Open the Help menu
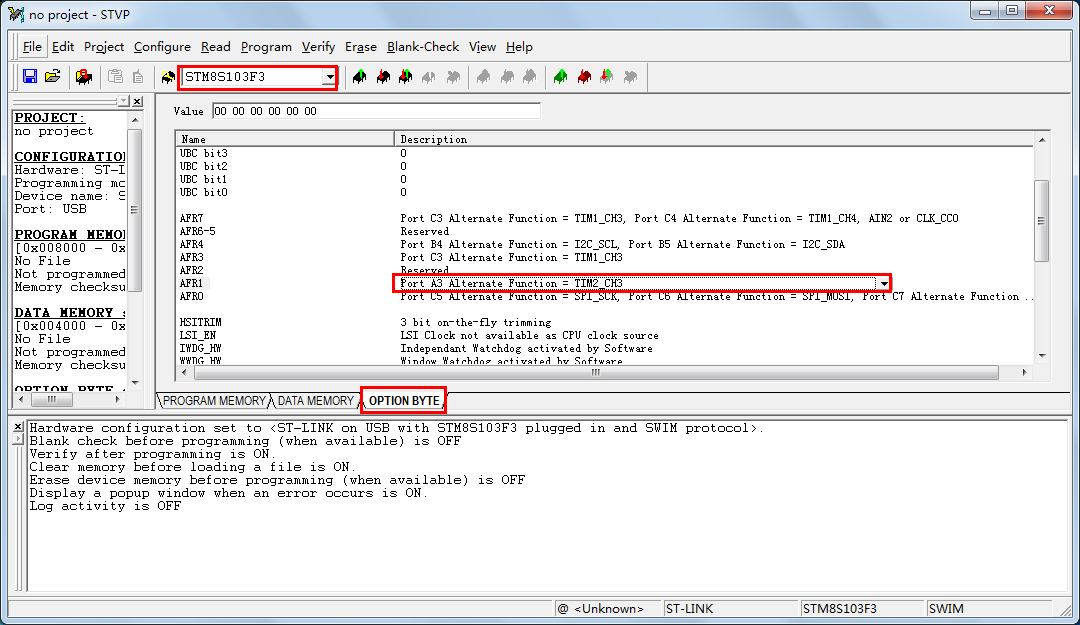Screen dimensions: 1080x625 pos(519,47)
